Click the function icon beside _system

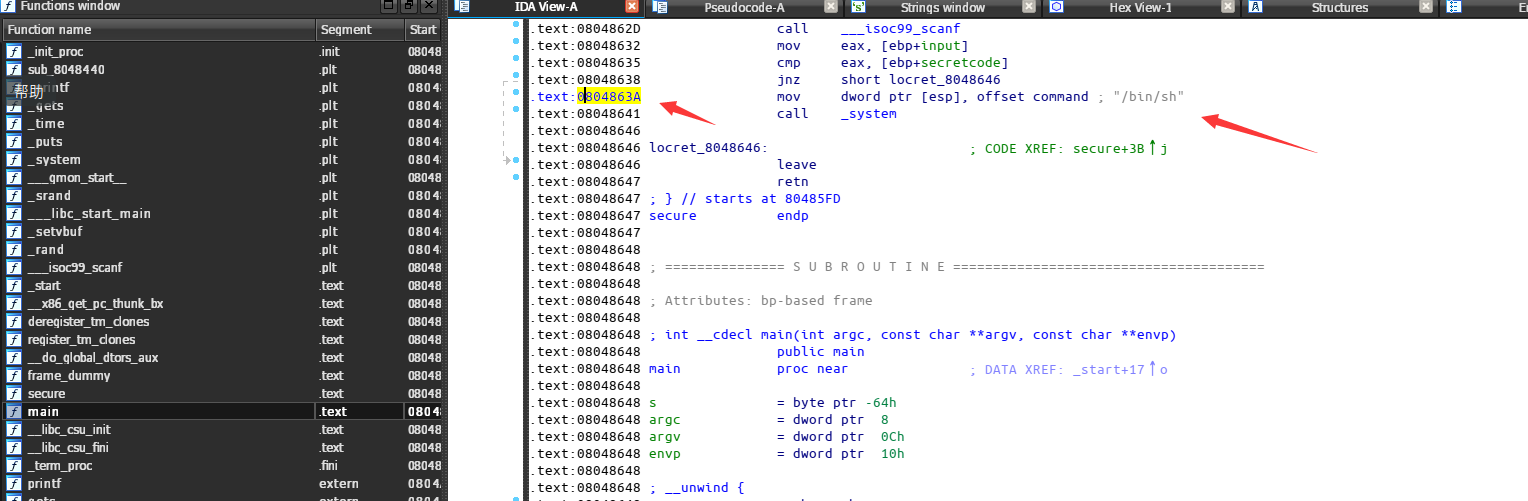pyautogui.click(x=14, y=160)
